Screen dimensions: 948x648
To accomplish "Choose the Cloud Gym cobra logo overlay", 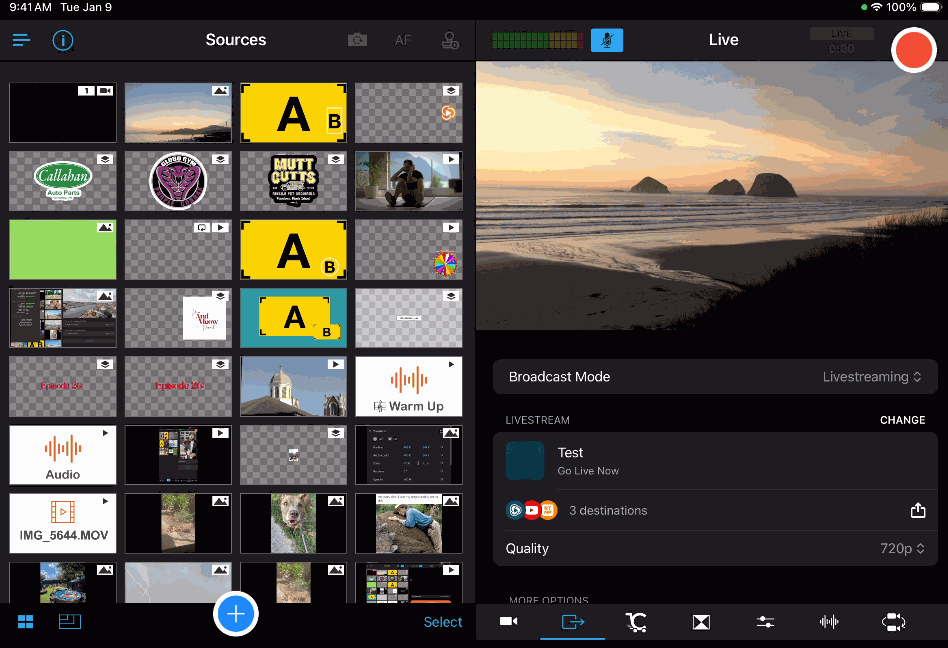I will coord(178,181).
